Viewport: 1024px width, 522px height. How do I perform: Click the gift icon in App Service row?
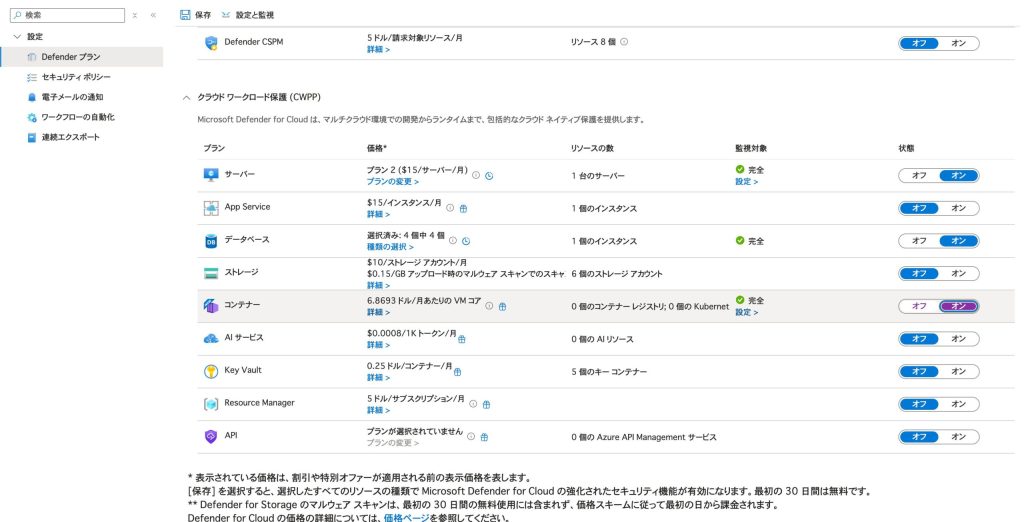click(x=464, y=208)
